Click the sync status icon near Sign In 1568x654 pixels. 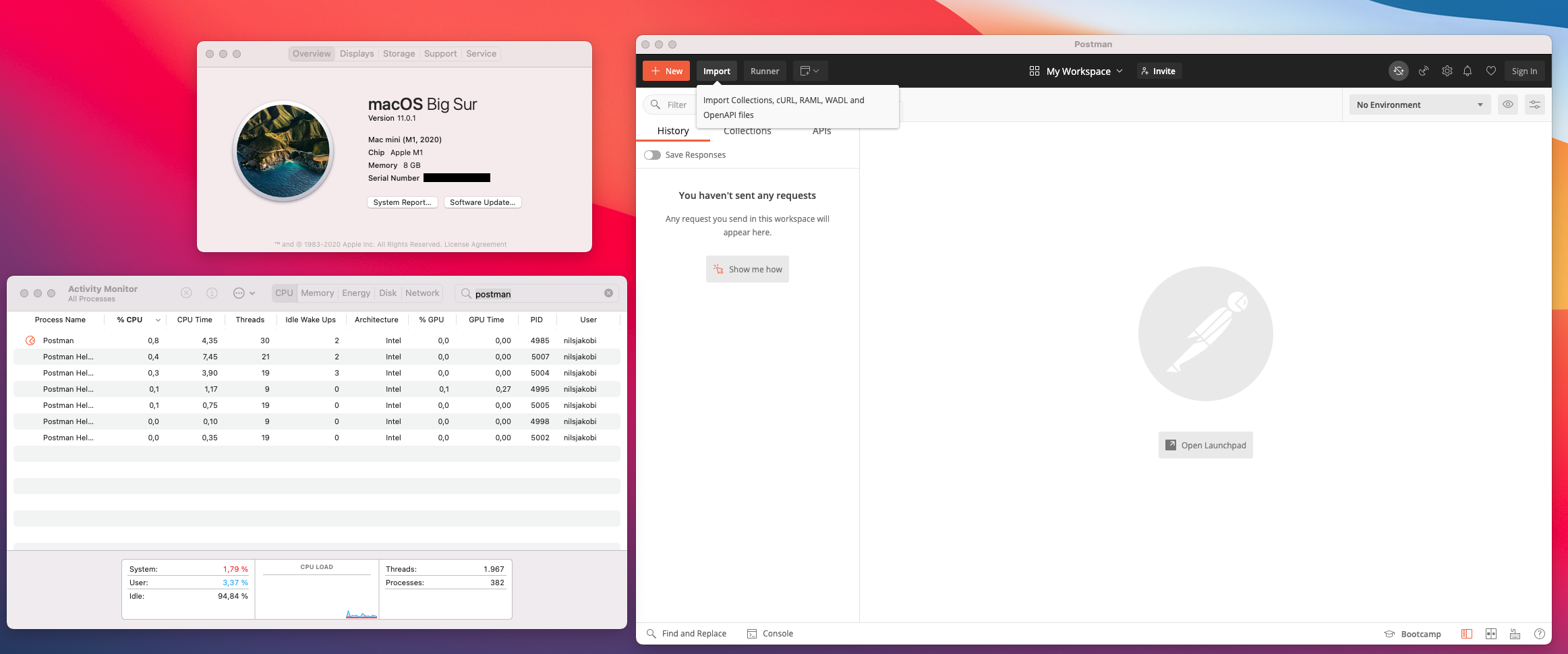[1399, 71]
